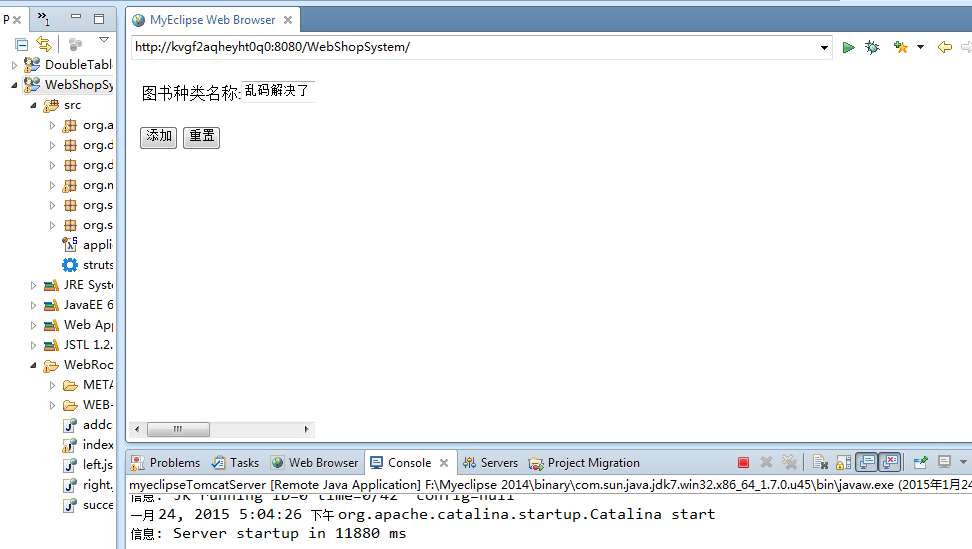Click the package explorer focus task icon
This screenshot has height=549, width=972.
click(x=75, y=45)
